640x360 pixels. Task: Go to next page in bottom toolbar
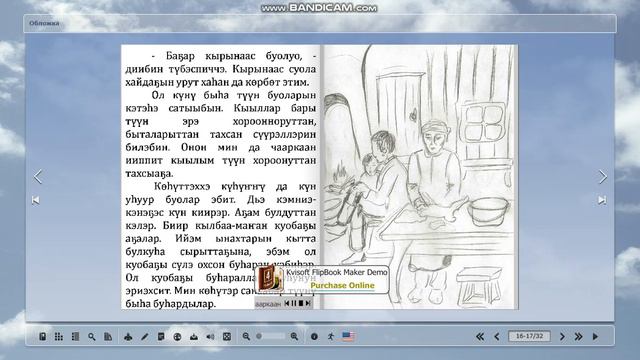(562, 336)
